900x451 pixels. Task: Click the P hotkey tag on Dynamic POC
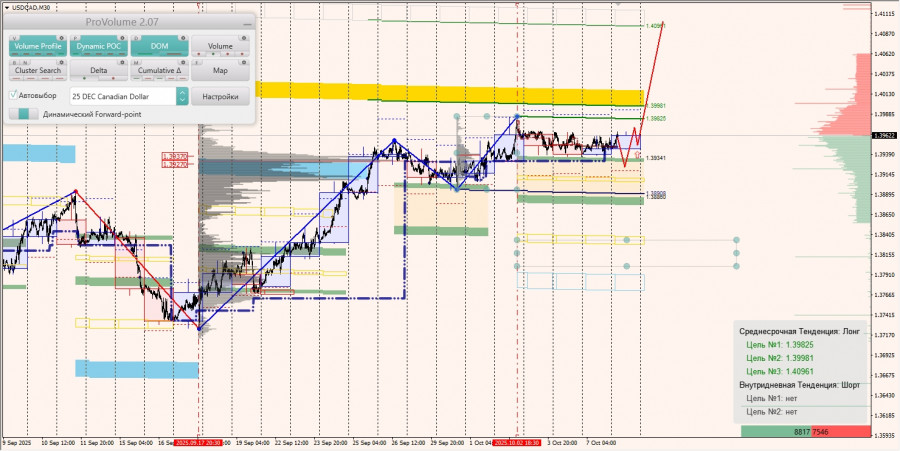pyautogui.click(x=75, y=38)
